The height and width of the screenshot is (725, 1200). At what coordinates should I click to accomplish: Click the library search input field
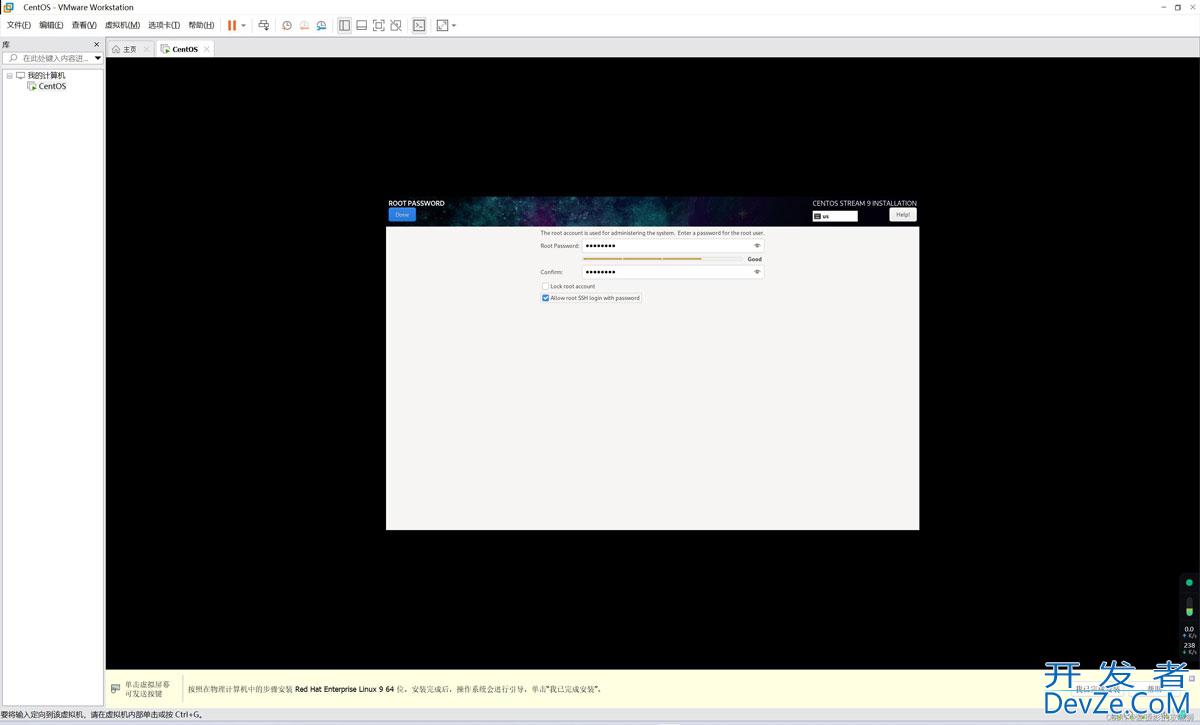point(52,58)
